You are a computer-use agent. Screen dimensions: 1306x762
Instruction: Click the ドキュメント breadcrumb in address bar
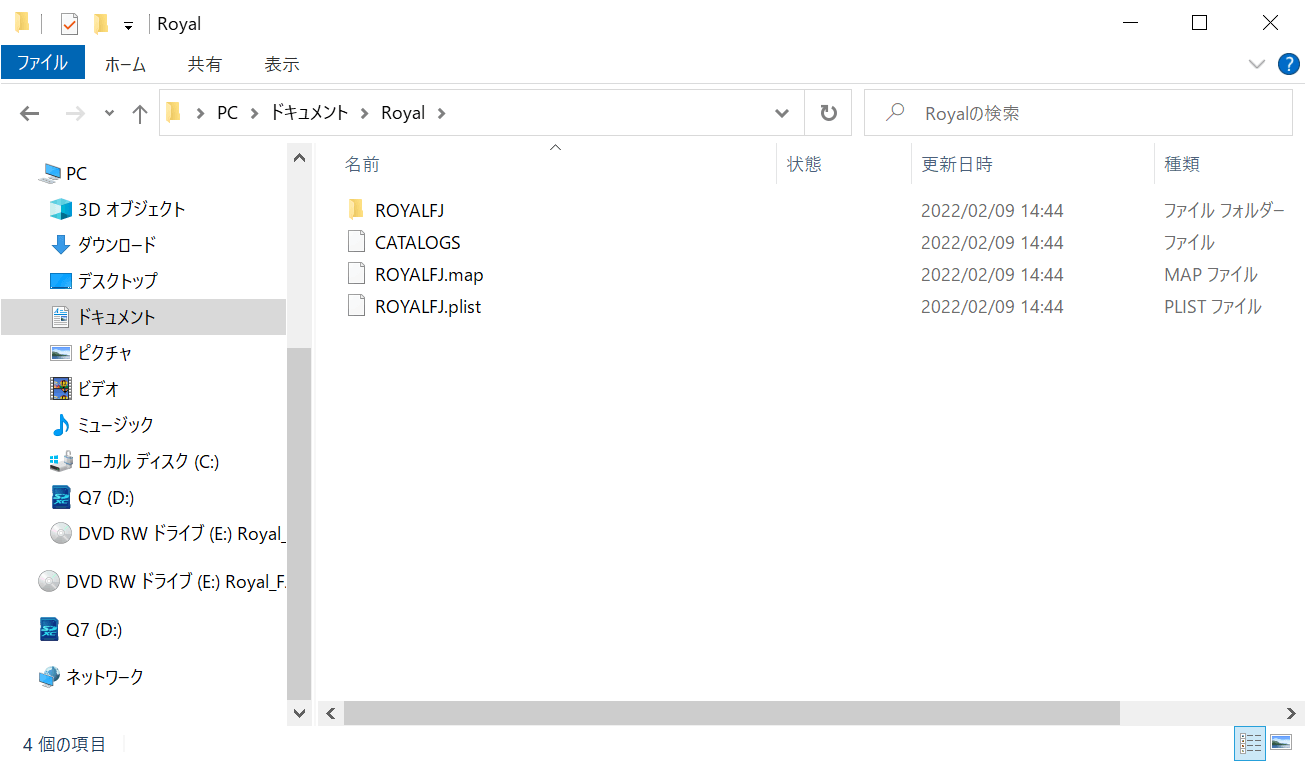[309, 113]
